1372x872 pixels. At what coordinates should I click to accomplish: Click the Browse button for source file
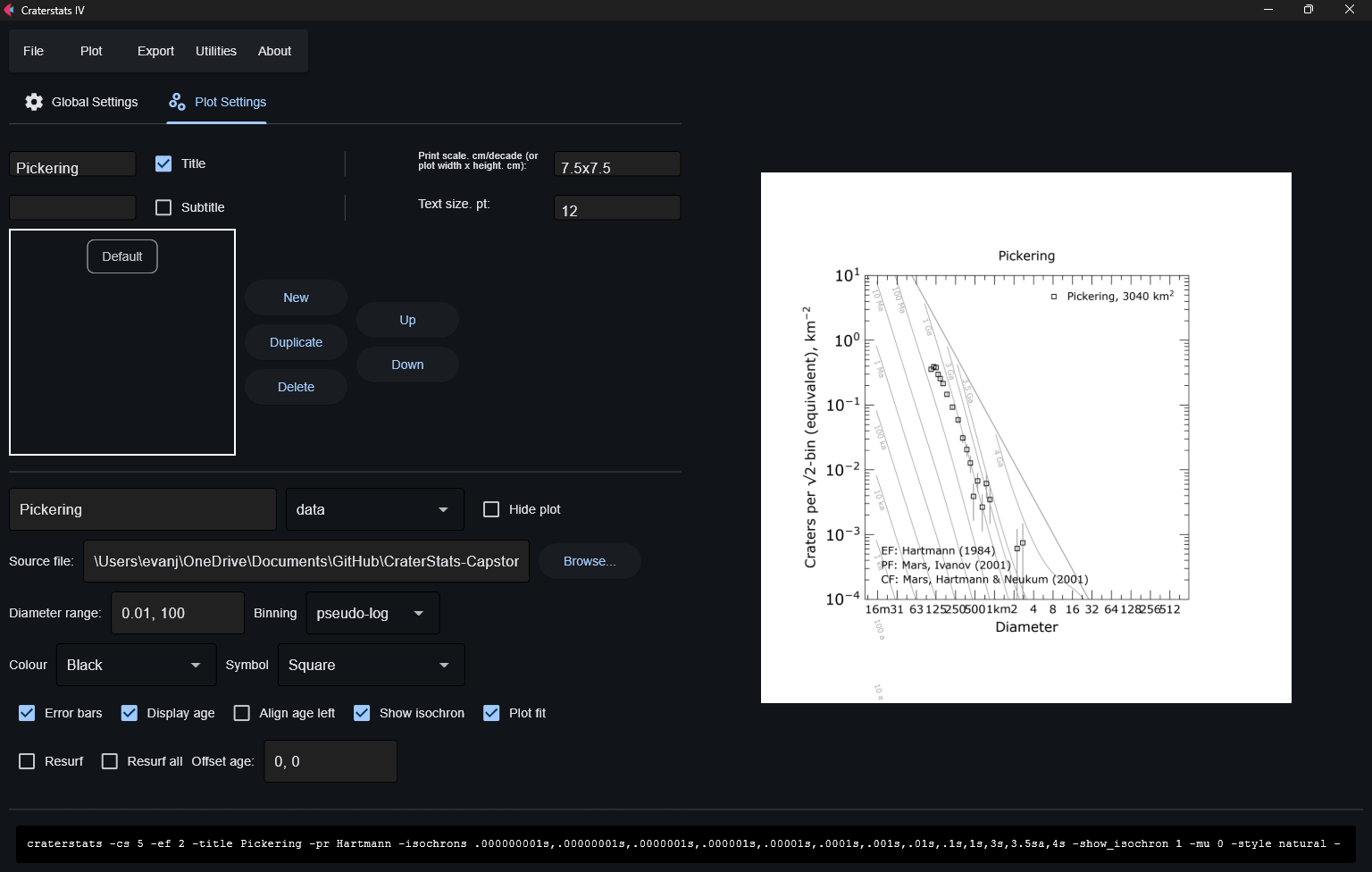pos(589,561)
